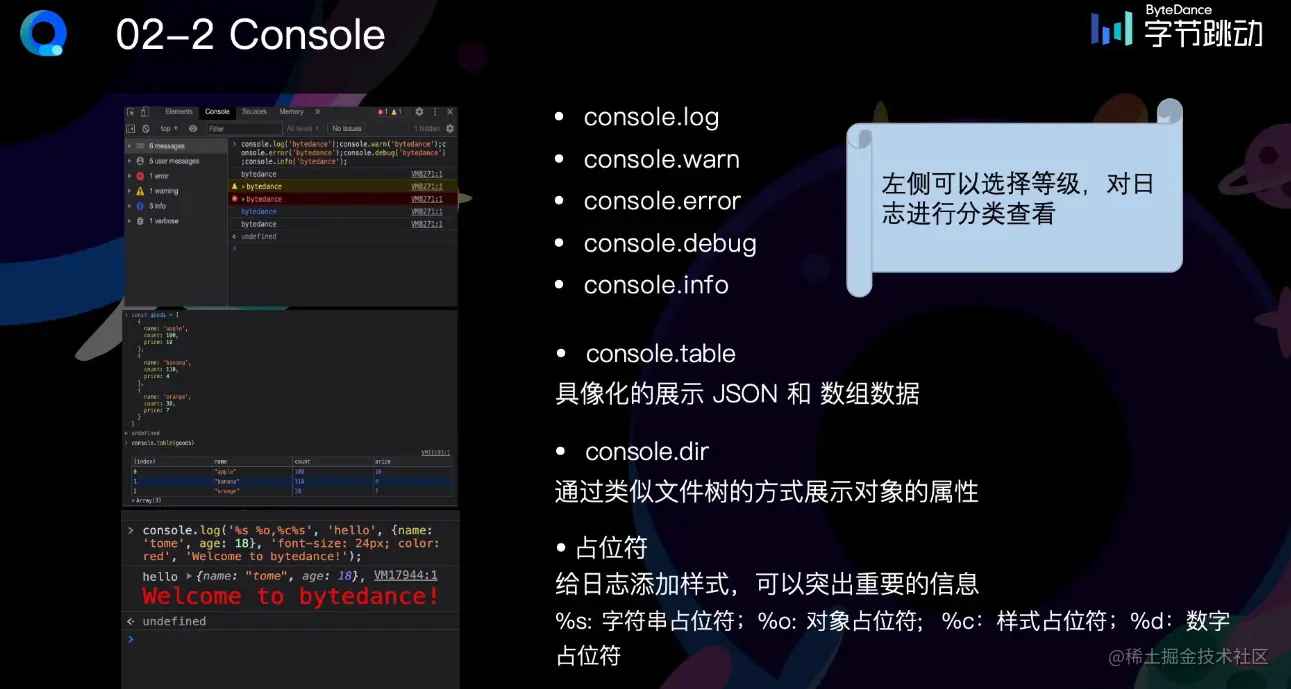Click the 'No Issues' button

[x=347, y=128]
